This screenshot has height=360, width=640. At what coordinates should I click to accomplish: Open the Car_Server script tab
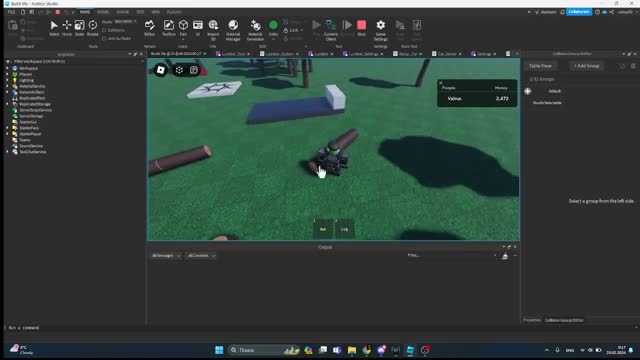[x=446, y=54]
